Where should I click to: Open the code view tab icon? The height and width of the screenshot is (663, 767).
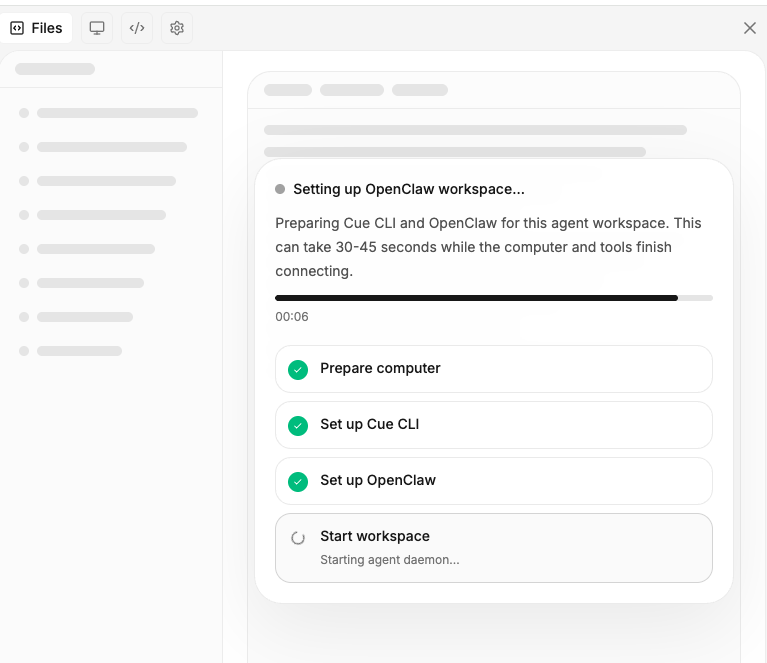tap(137, 28)
